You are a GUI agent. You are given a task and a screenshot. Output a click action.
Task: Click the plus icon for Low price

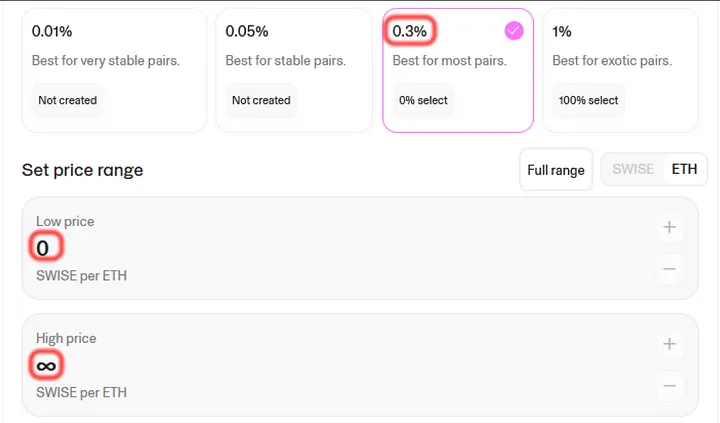[669, 227]
